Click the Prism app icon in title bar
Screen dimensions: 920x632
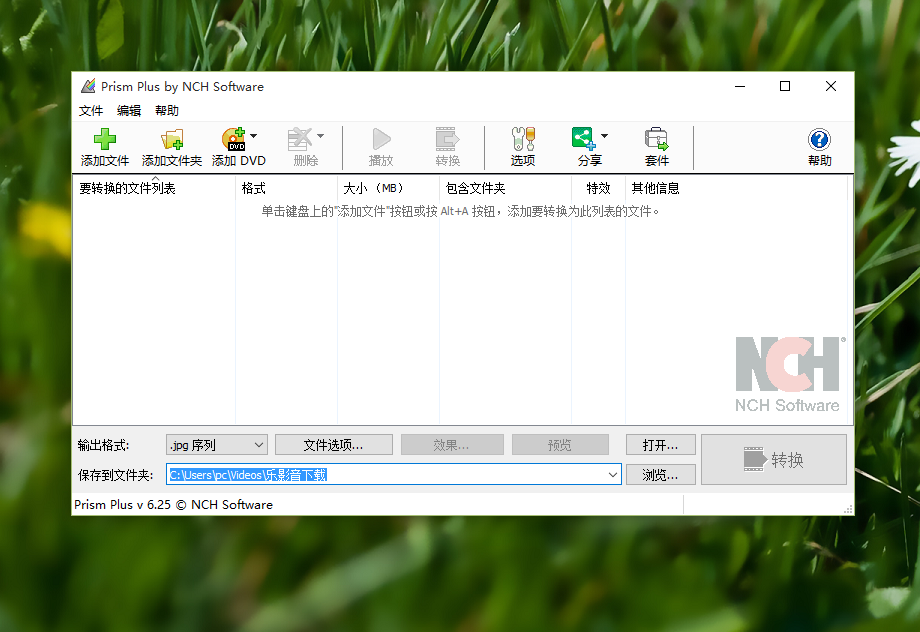(88, 87)
